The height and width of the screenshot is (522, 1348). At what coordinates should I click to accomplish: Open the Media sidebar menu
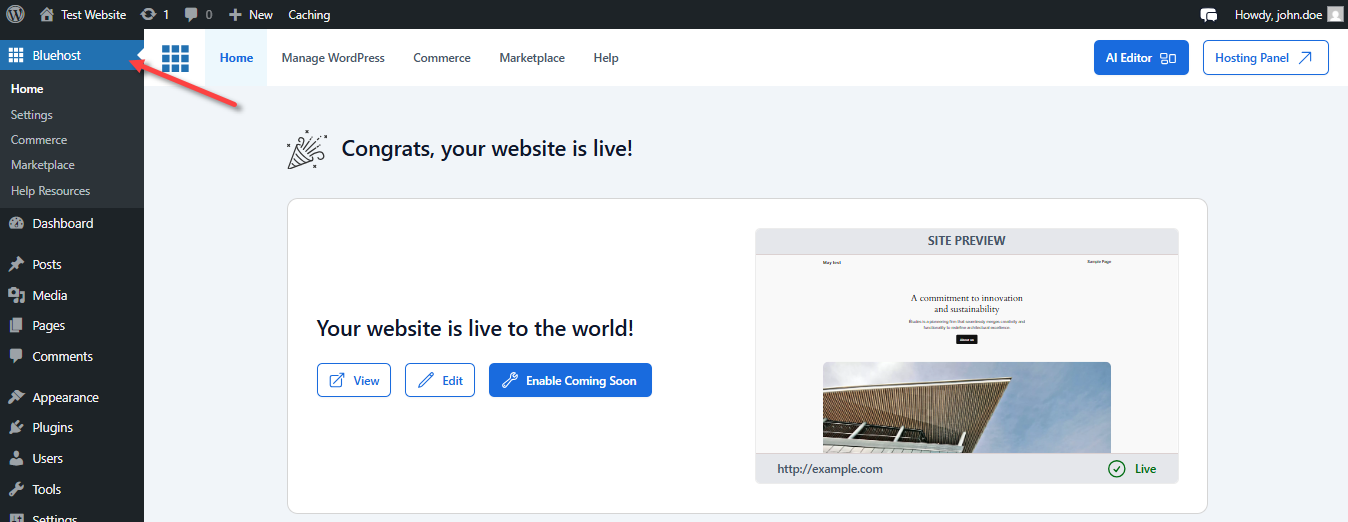72,295
